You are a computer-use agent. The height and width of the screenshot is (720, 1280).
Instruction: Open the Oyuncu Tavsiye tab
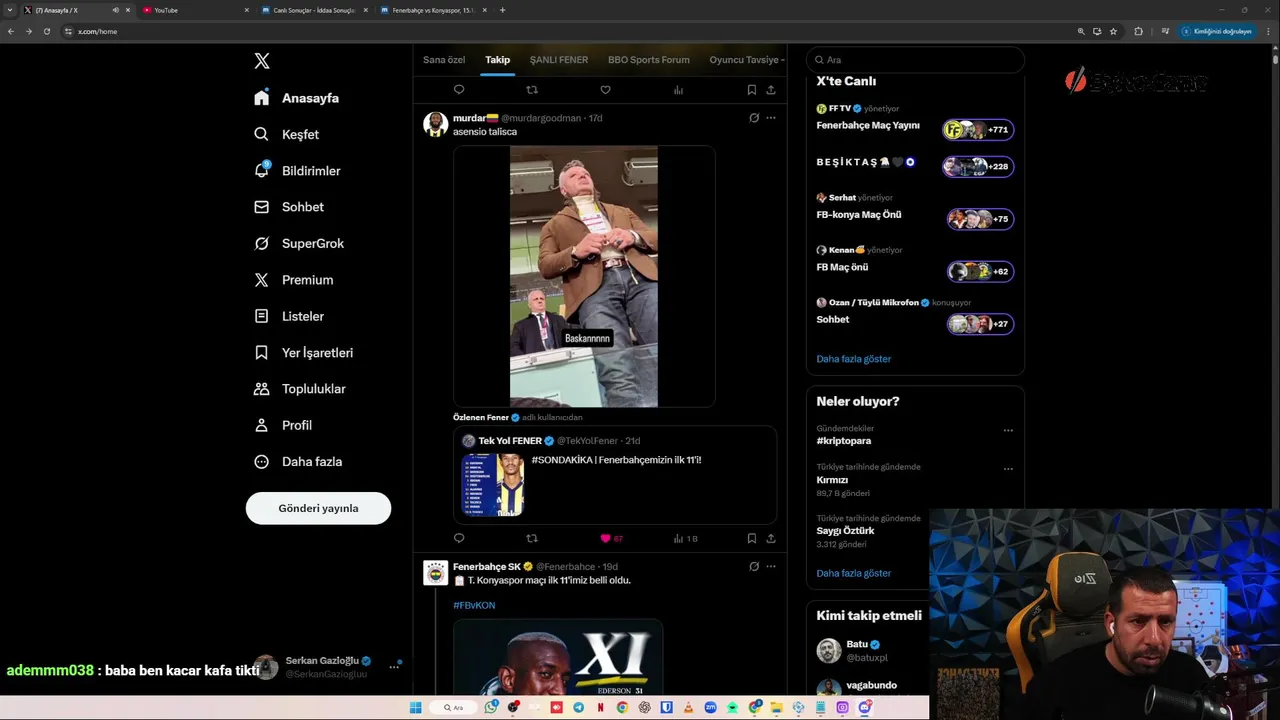click(745, 60)
